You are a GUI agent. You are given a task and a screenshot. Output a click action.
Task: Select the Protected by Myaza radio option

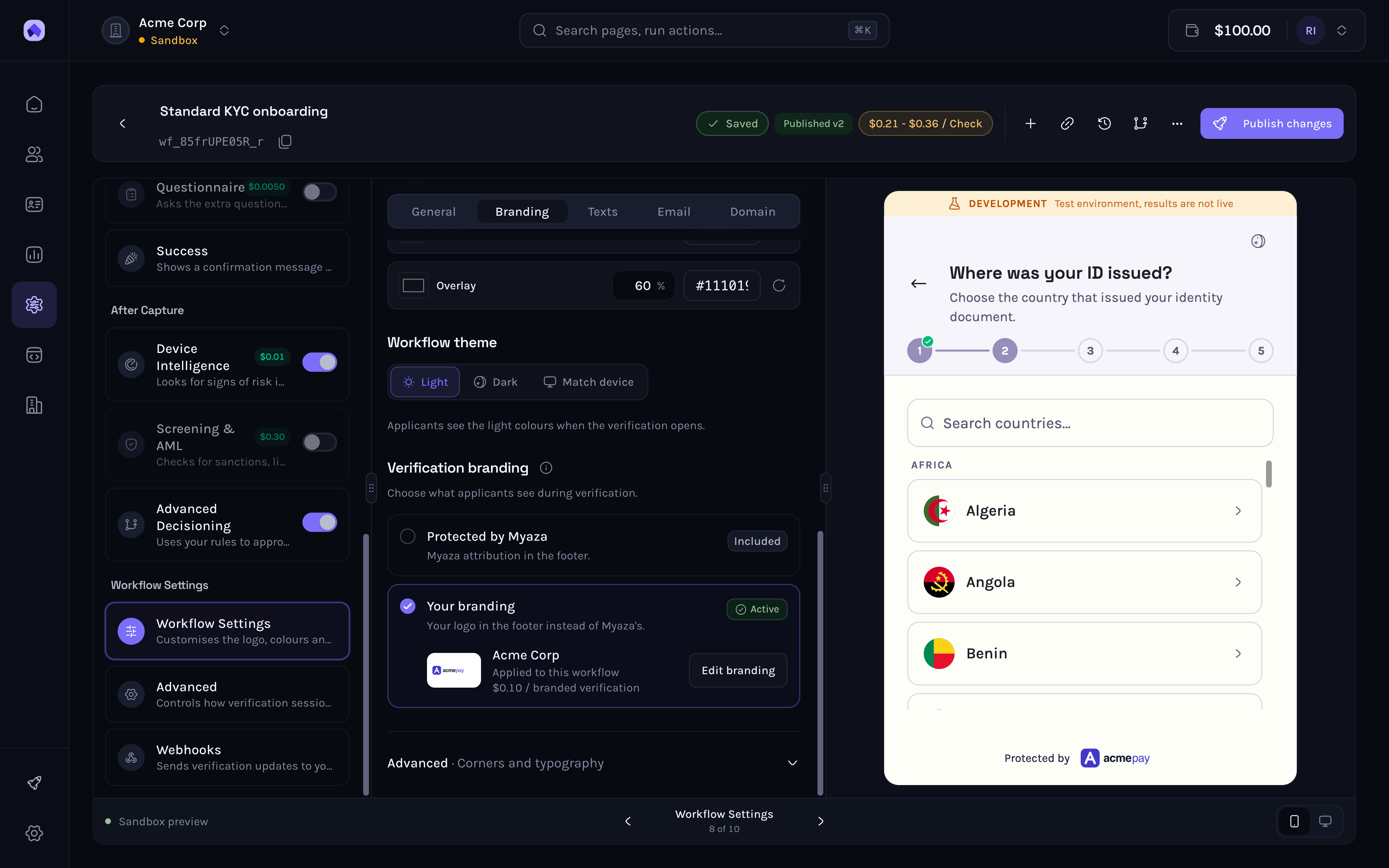click(x=407, y=536)
